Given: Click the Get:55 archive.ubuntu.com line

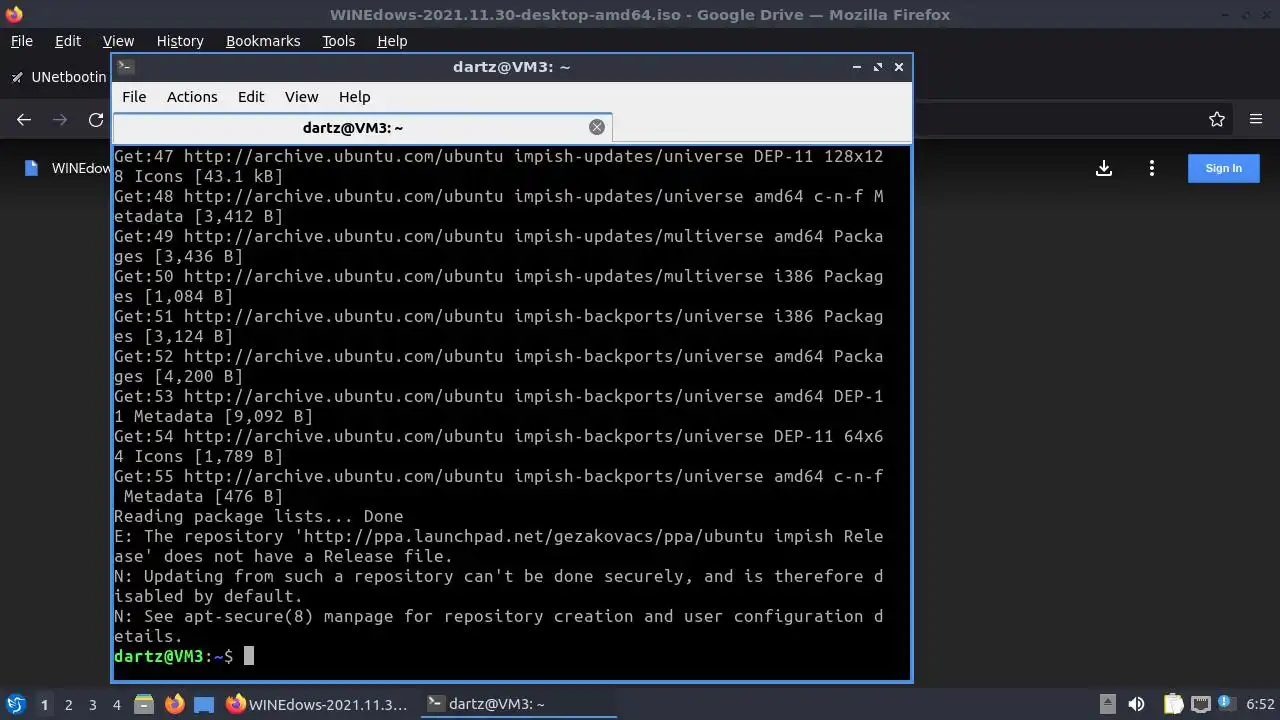Looking at the screenshot, I should (x=498, y=486).
